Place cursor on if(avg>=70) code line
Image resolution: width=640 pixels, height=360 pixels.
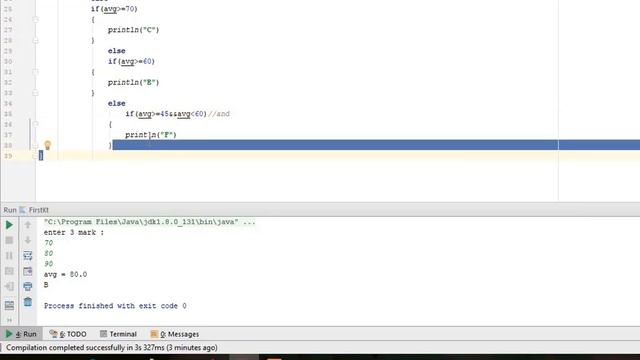pyautogui.click(x=114, y=9)
